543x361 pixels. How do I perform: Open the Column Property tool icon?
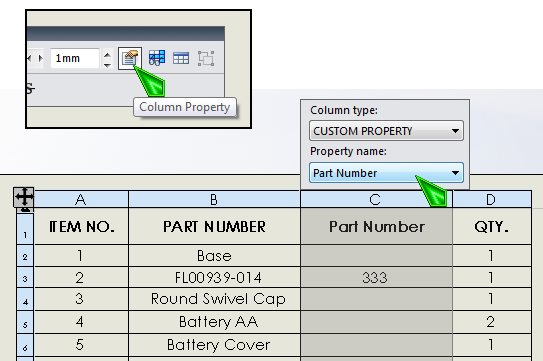click(130, 58)
